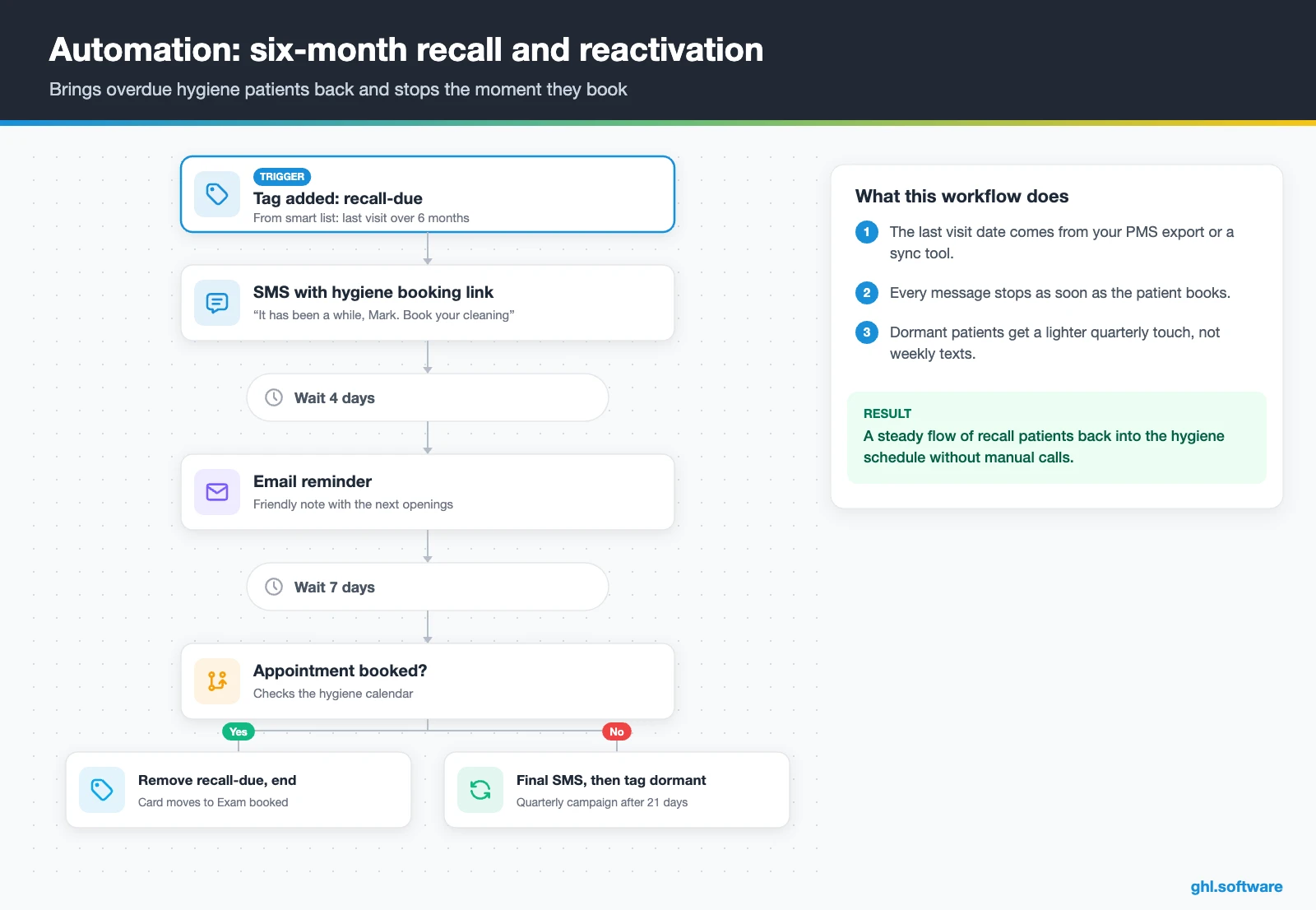Screen dimensions: 1316x910
Task: Click the 'Automation: six-month recall and reactivation' title
Action: pyautogui.click(x=406, y=49)
